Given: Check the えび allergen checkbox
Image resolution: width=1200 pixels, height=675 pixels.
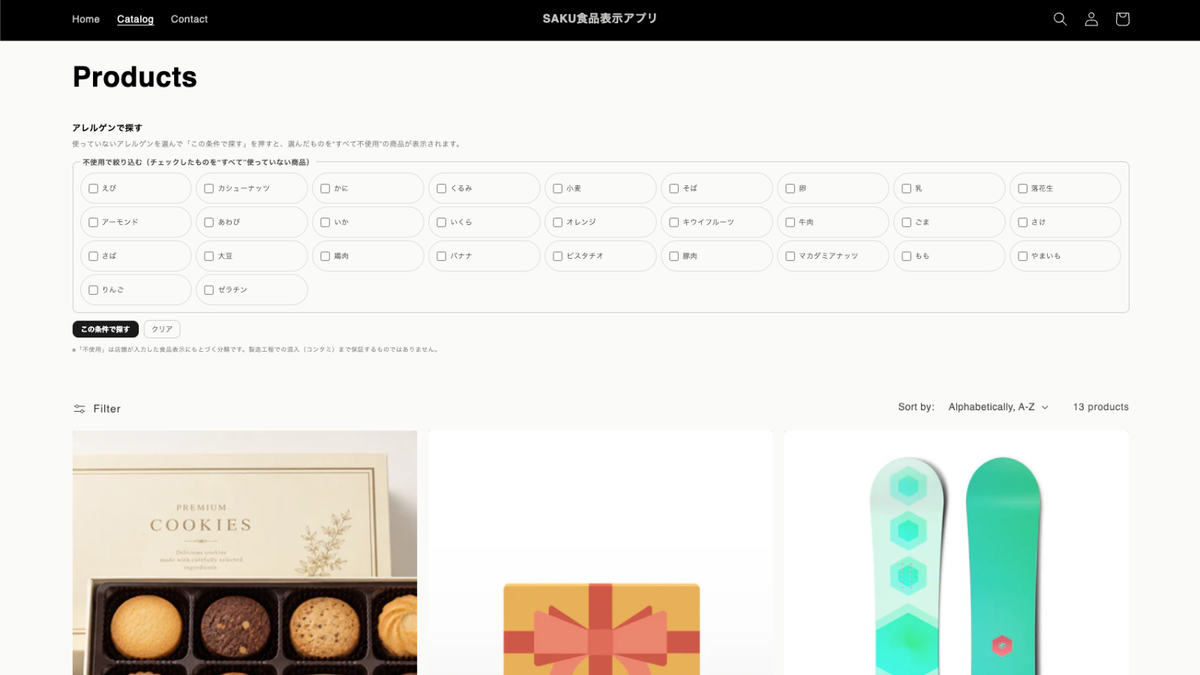Looking at the screenshot, I should point(93,188).
